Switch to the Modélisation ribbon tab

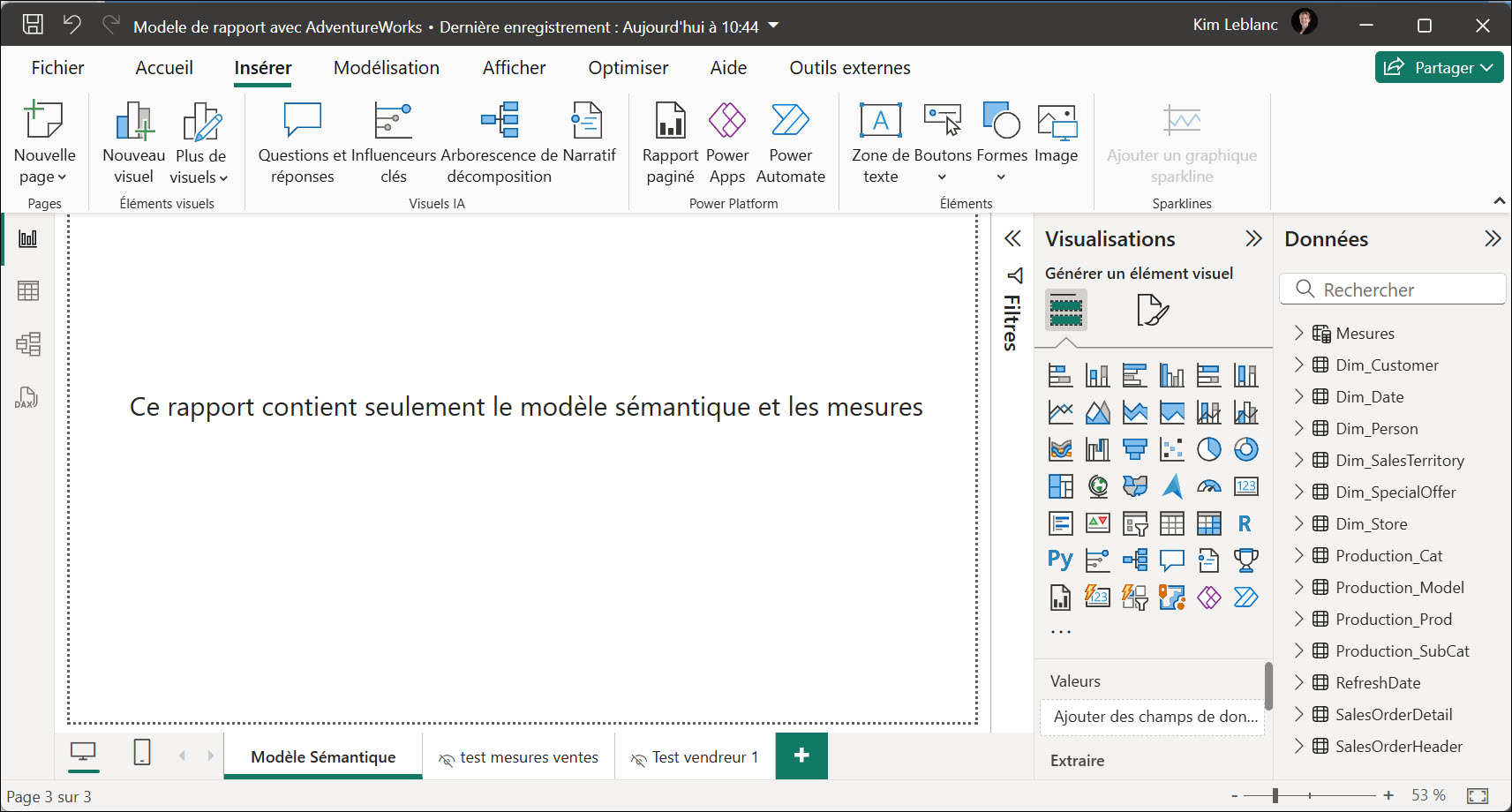coord(387,68)
